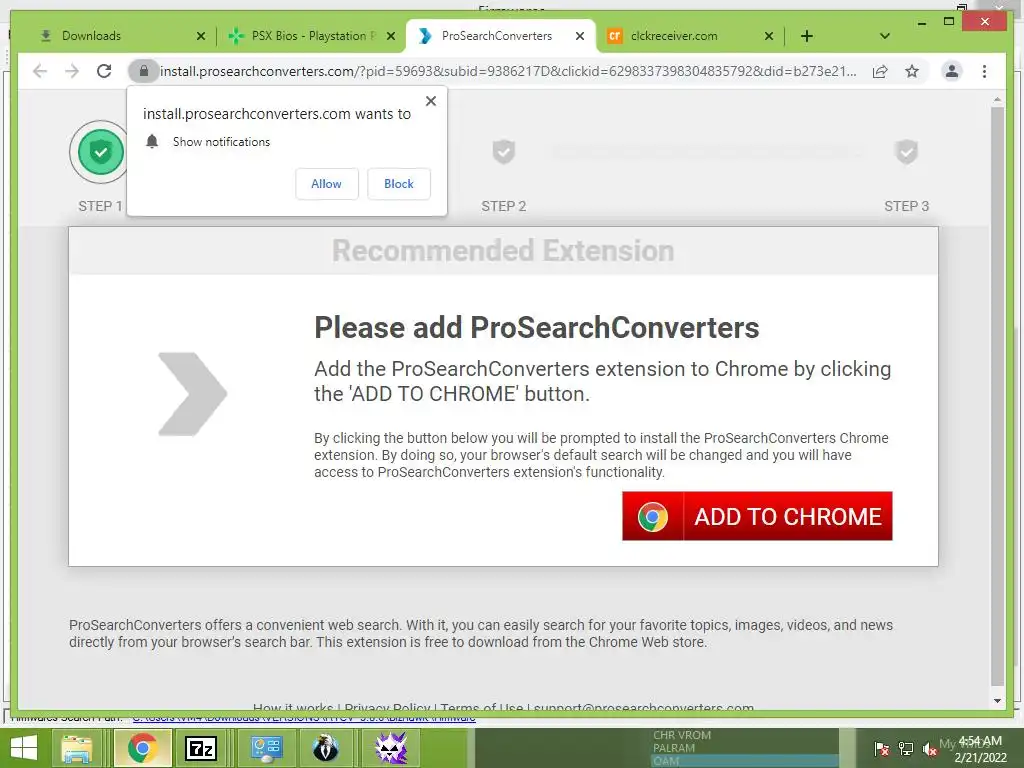Block notifications from prosearchconverters
The height and width of the screenshot is (768, 1024).
(x=398, y=184)
